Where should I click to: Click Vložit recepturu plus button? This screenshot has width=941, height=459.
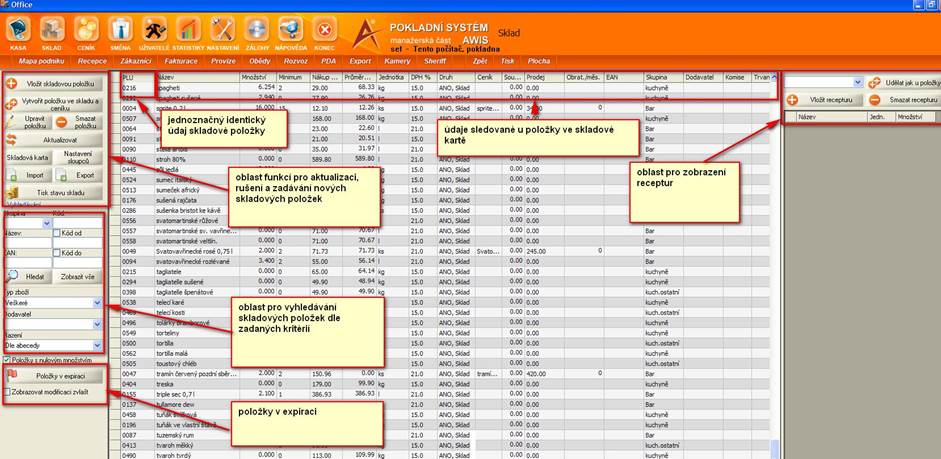825,100
